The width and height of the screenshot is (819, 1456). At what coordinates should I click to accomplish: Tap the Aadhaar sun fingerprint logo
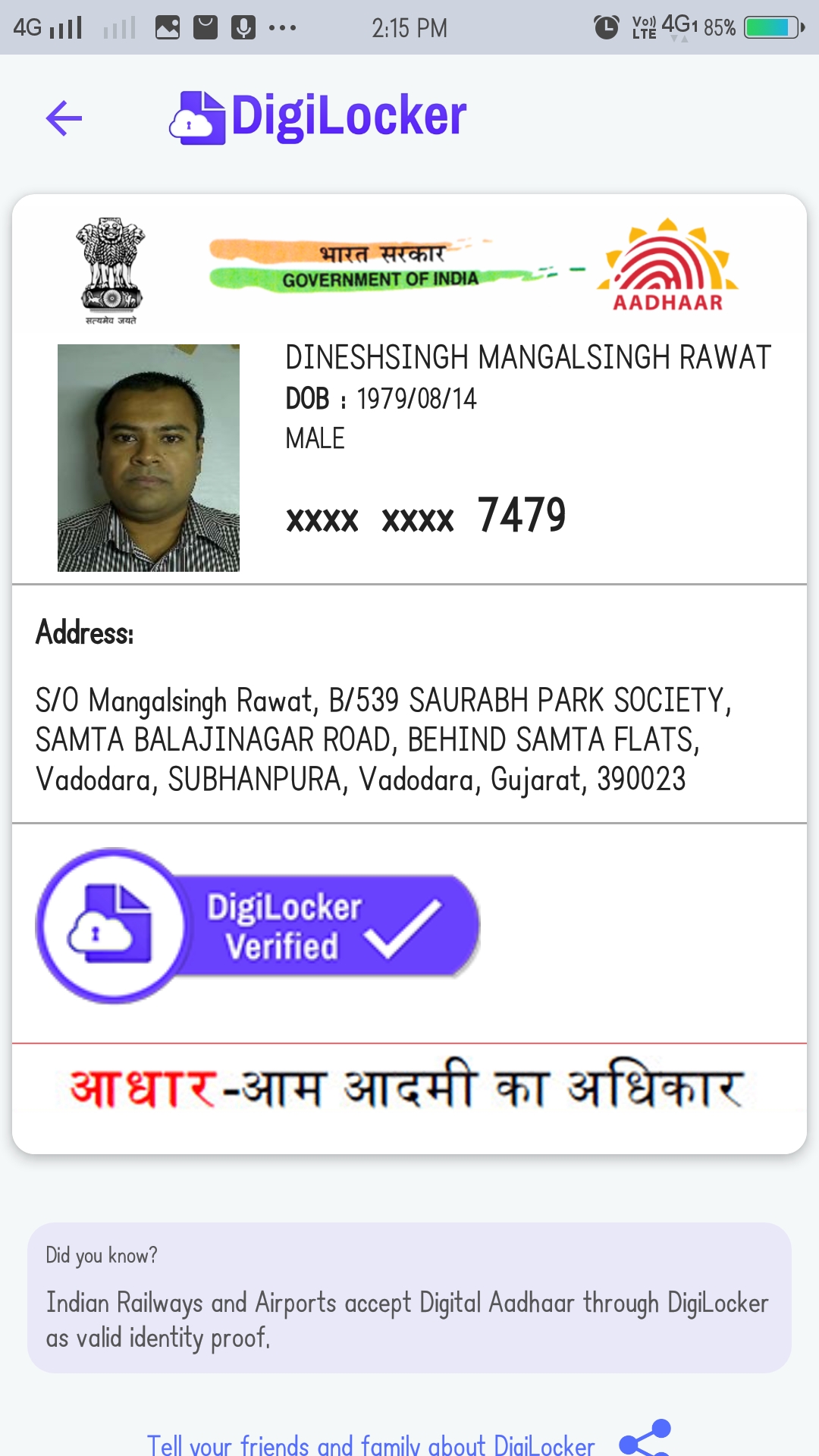pyautogui.click(x=667, y=265)
